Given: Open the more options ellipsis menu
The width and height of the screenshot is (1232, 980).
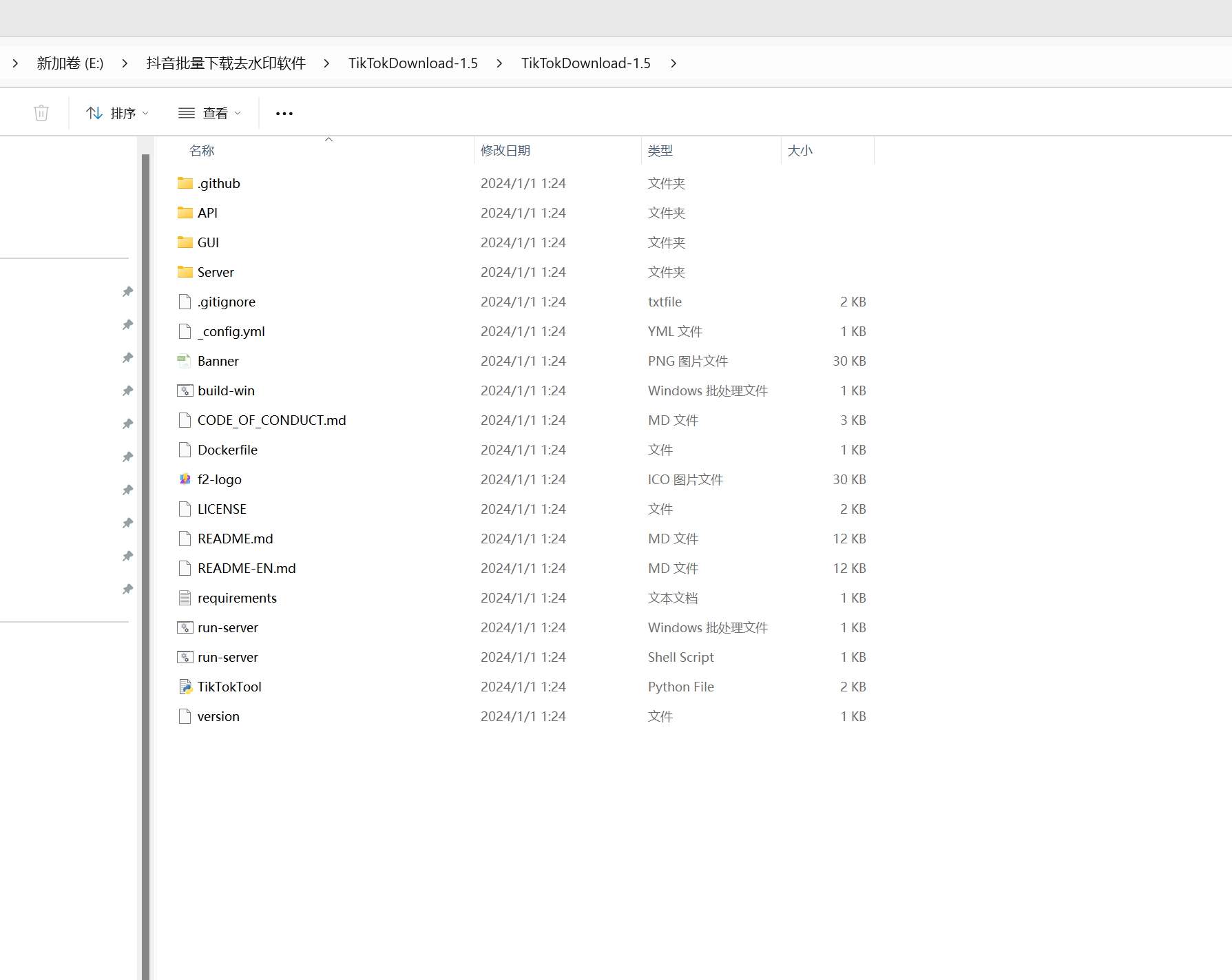Looking at the screenshot, I should point(284,113).
